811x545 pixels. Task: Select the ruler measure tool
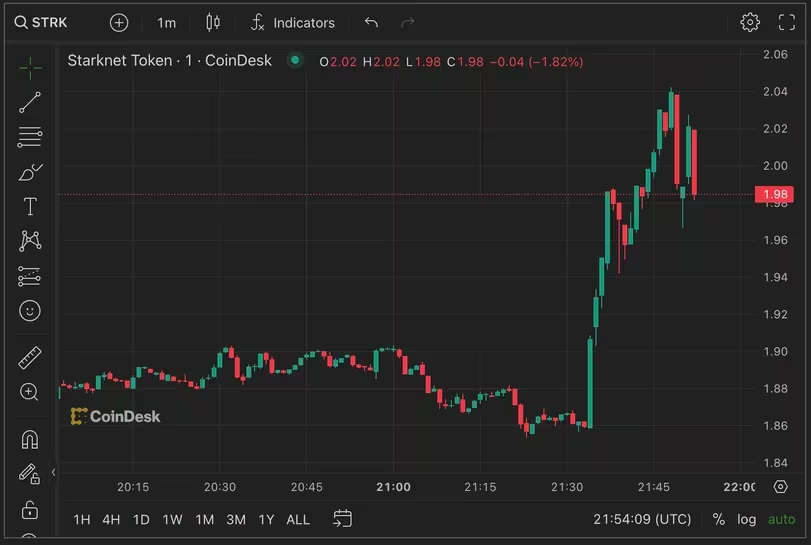[x=30, y=357]
